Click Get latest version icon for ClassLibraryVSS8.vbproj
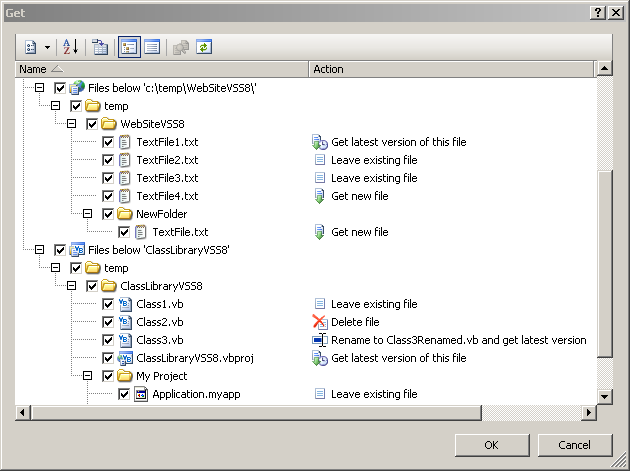630x471 pixels. (x=320, y=358)
